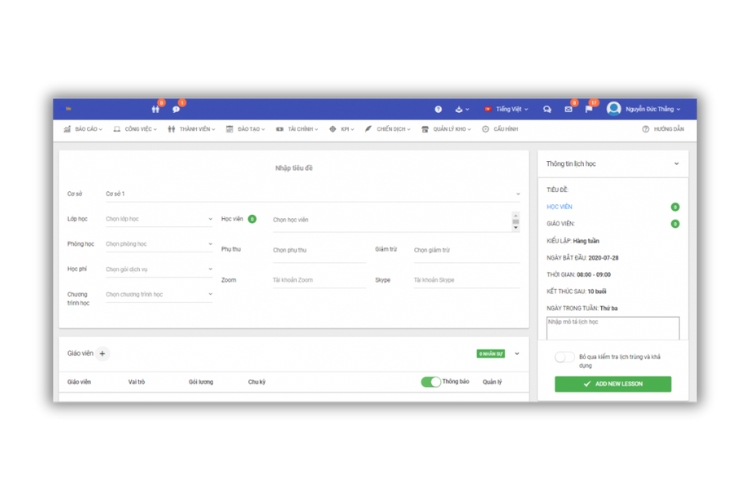Screen dimensions: 750x500
Task: Click the user avatar icon
Action: click(614, 109)
